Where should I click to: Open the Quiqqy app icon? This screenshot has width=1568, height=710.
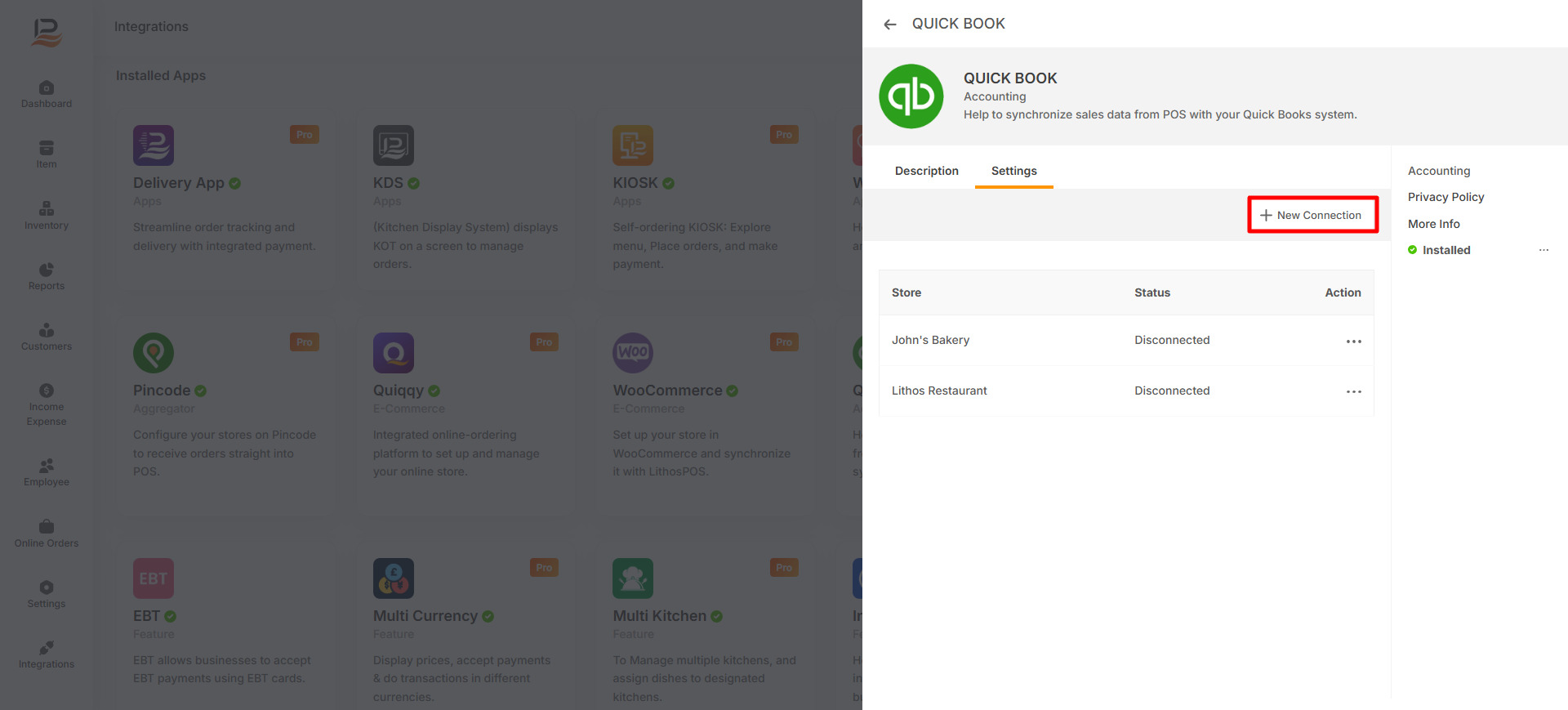(394, 353)
